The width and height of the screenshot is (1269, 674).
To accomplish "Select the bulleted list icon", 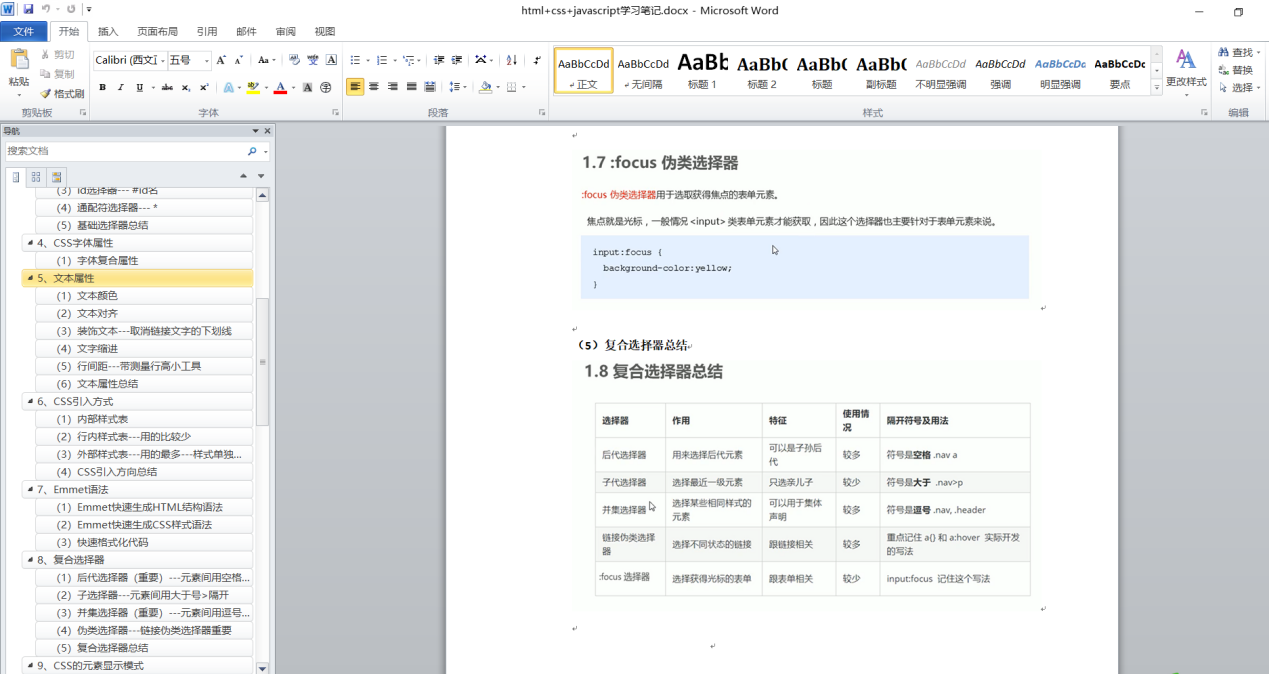I will [355, 60].
